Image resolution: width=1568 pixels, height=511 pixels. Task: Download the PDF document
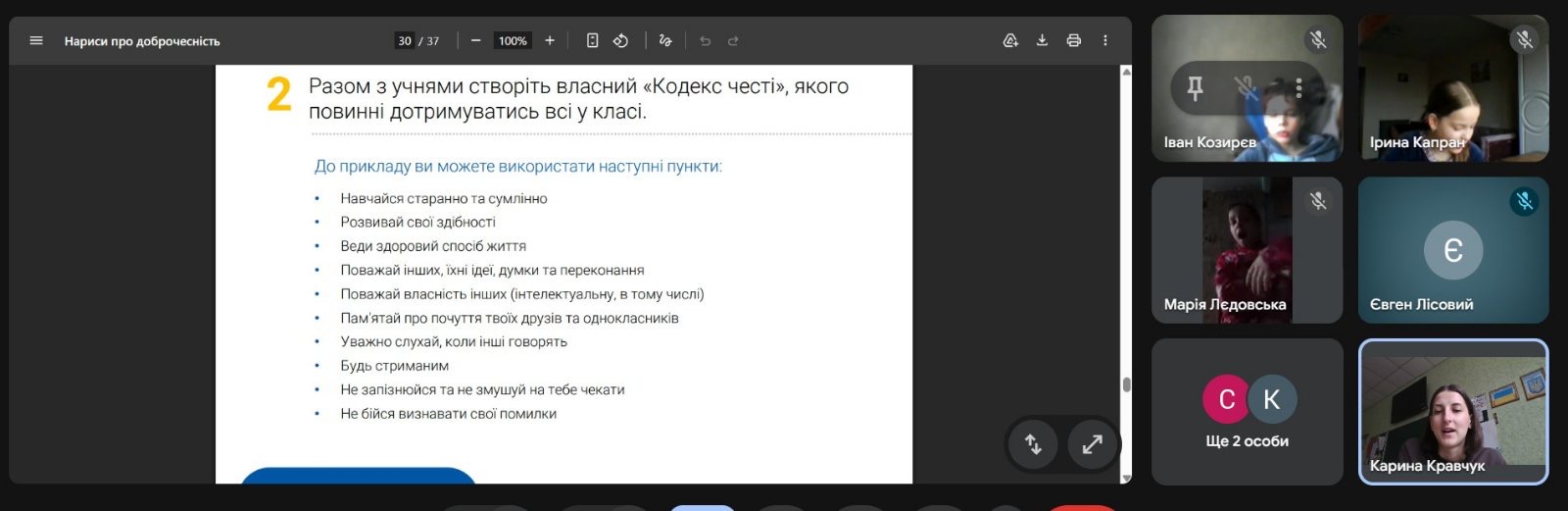point(1042,41)
